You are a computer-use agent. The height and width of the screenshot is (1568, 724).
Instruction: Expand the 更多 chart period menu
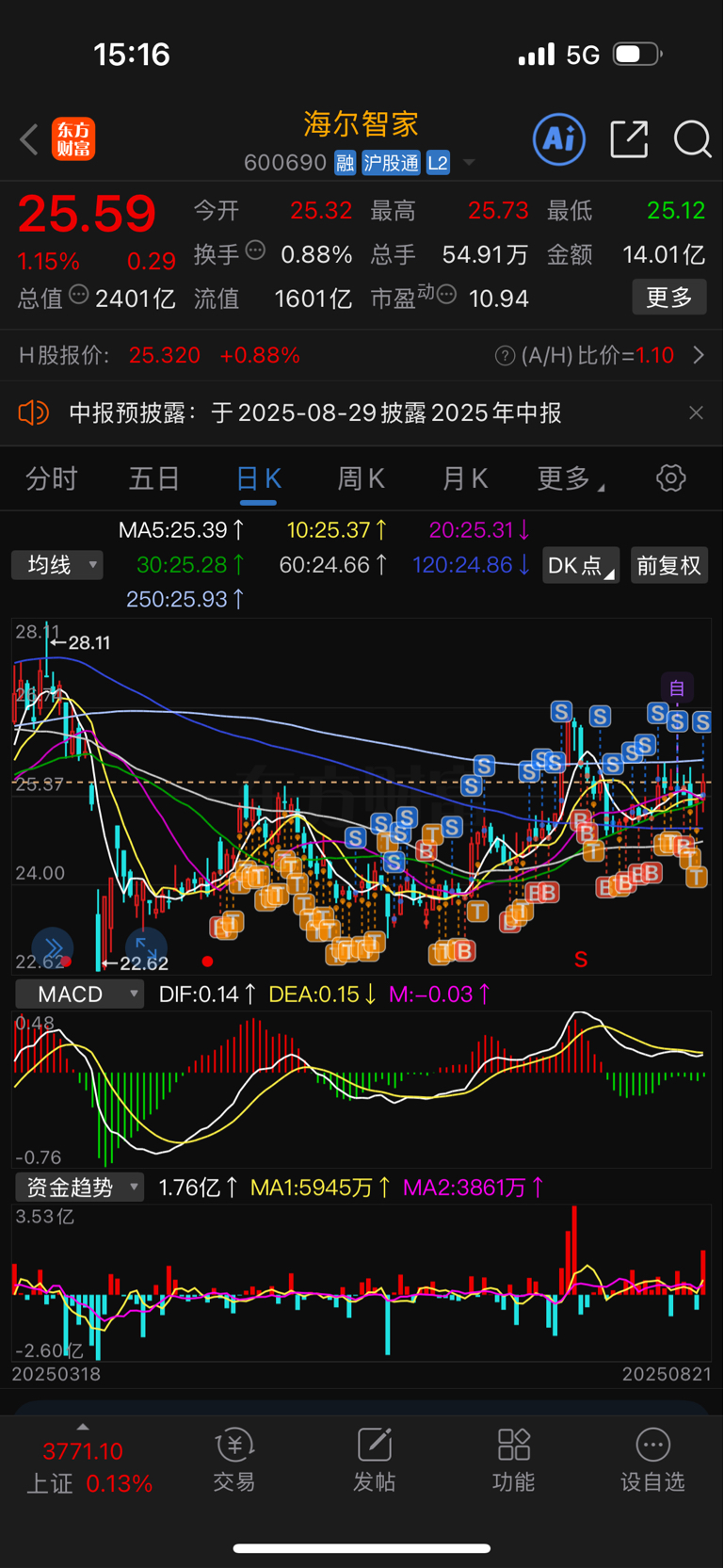click(571, 478)
